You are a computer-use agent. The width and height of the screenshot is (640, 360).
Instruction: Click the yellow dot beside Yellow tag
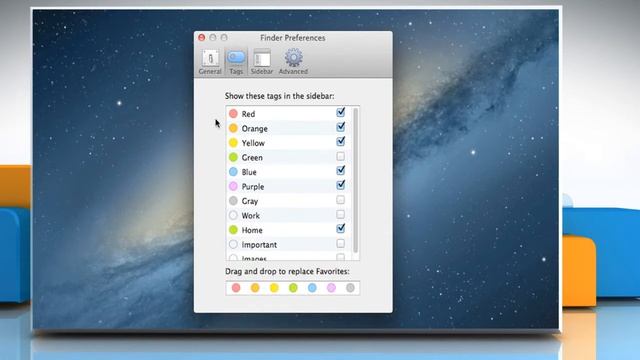tap(233, 143)
